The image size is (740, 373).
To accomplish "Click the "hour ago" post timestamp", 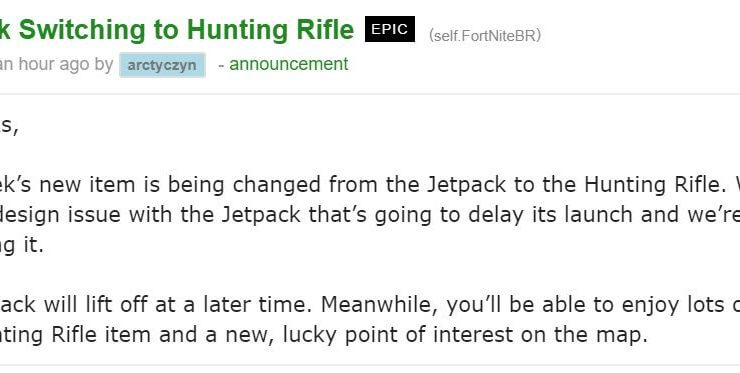I will [x=53, y=64].
